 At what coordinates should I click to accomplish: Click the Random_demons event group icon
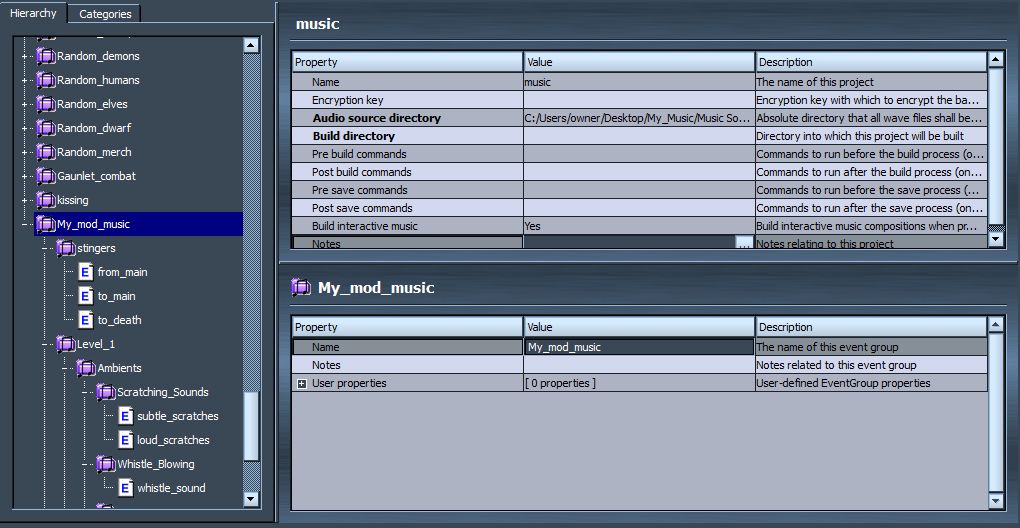46,56
